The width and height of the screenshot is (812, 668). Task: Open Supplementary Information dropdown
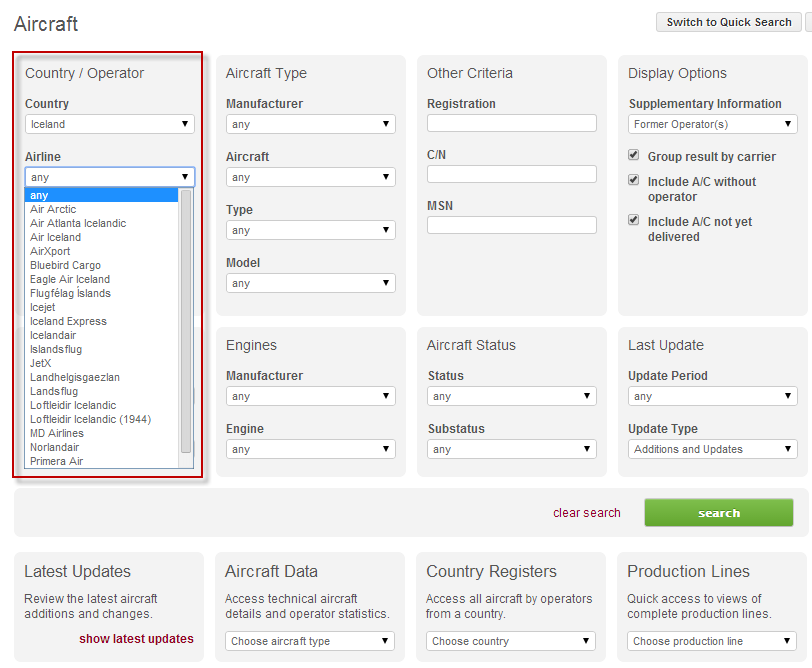tap(713, 125)
